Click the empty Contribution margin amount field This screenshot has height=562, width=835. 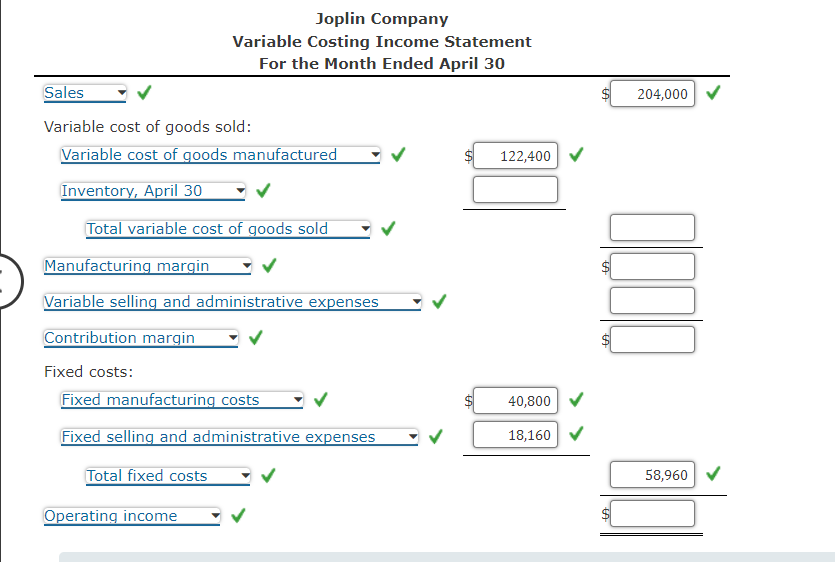tap(652, 338)
